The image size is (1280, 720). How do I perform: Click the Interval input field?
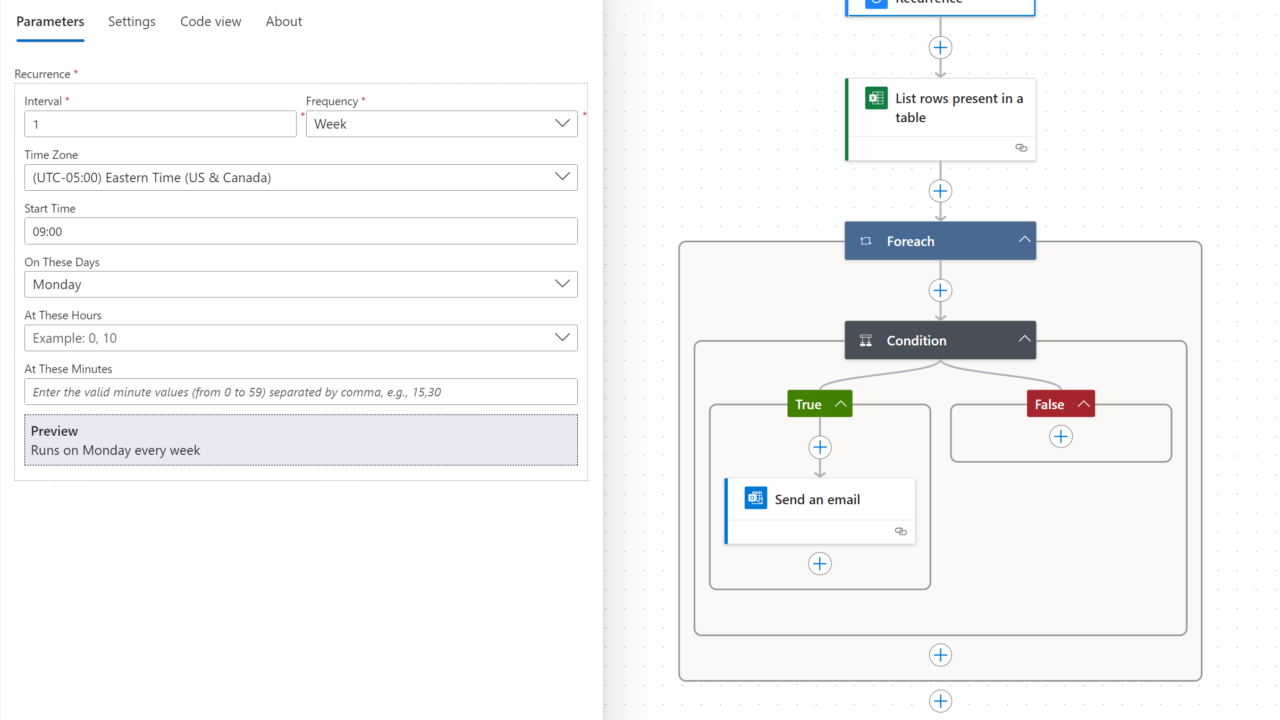click(160, 124)
